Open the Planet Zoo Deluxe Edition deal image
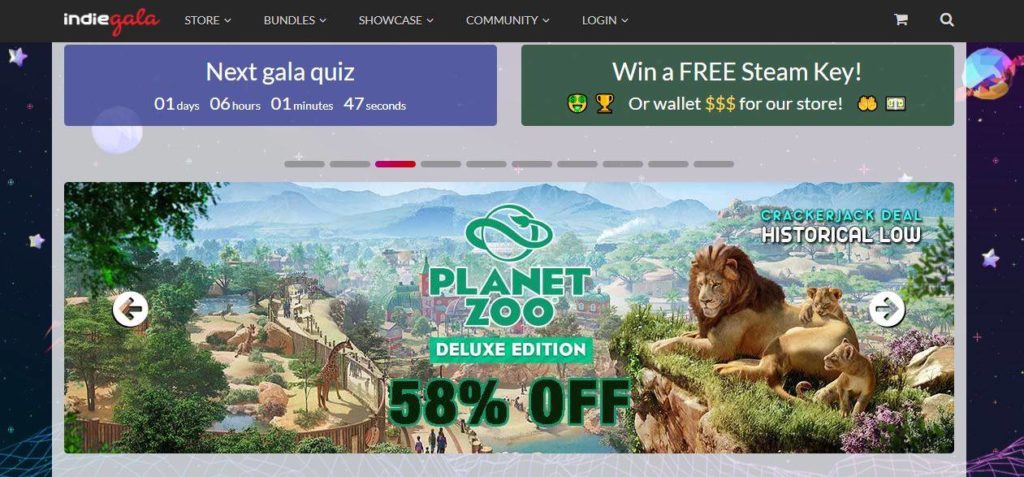The image size is (1024, 477). (x=509, y=318)
